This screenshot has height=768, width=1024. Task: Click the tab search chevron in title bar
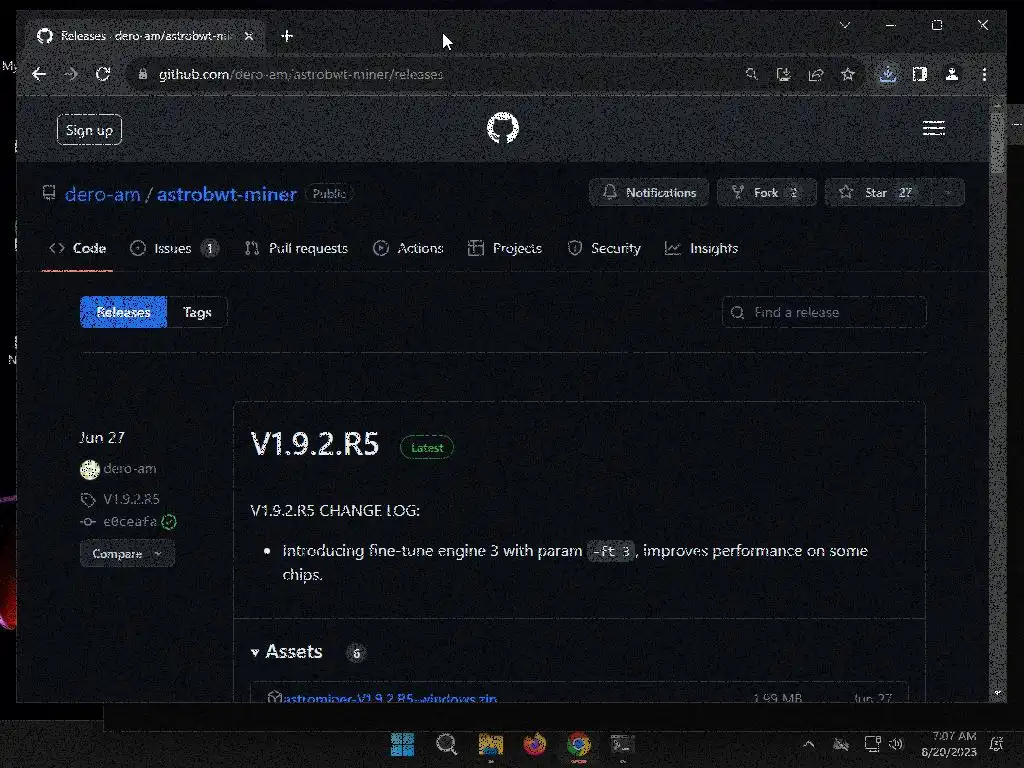(x=844, y=25)
